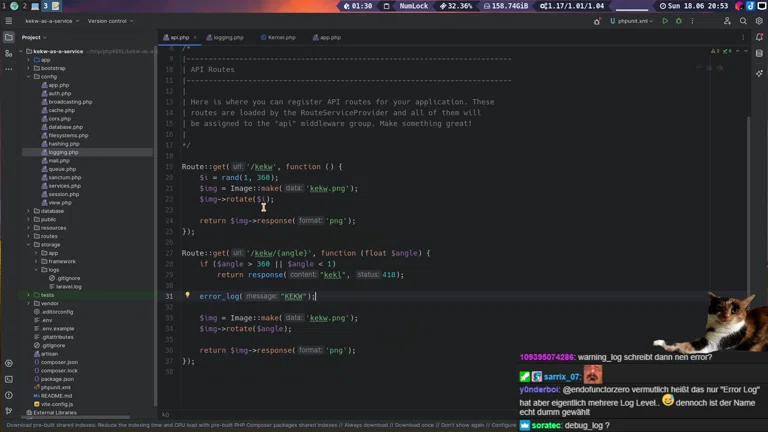Open the Project view selector dropdown

click(x=34, y=37)
